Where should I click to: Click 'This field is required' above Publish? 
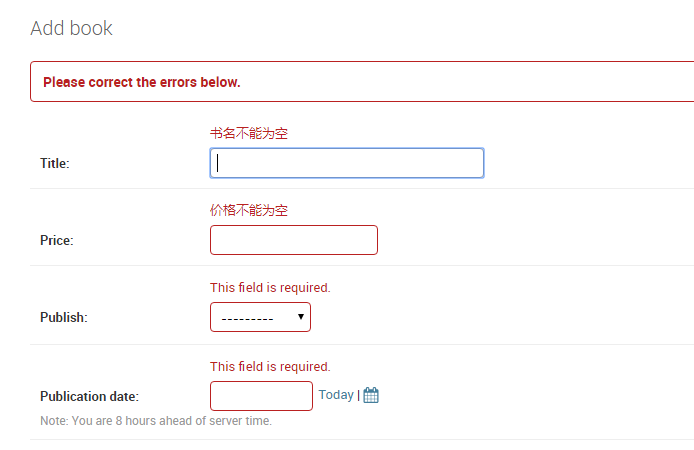tap(270, 288)
